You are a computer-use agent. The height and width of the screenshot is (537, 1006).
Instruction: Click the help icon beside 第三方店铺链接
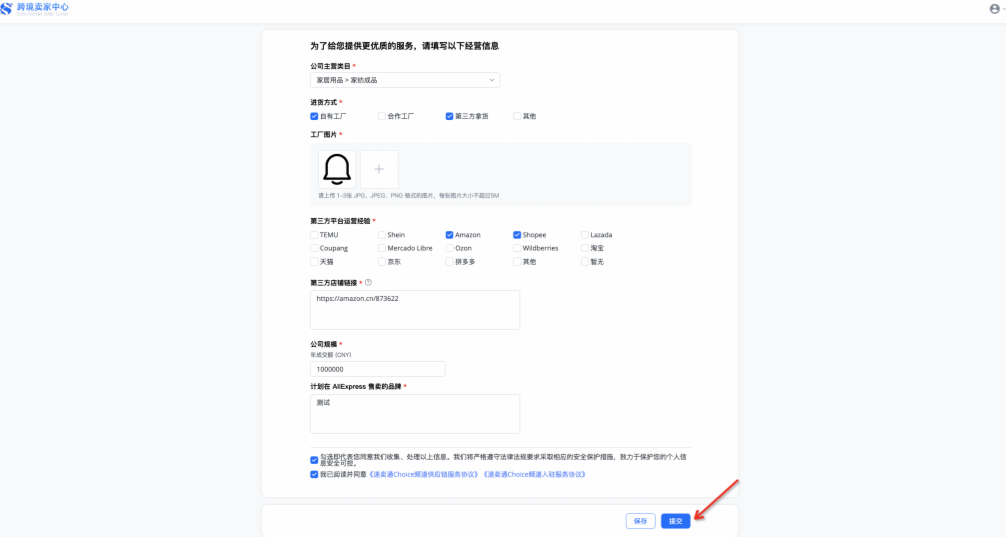coord(368,282)
